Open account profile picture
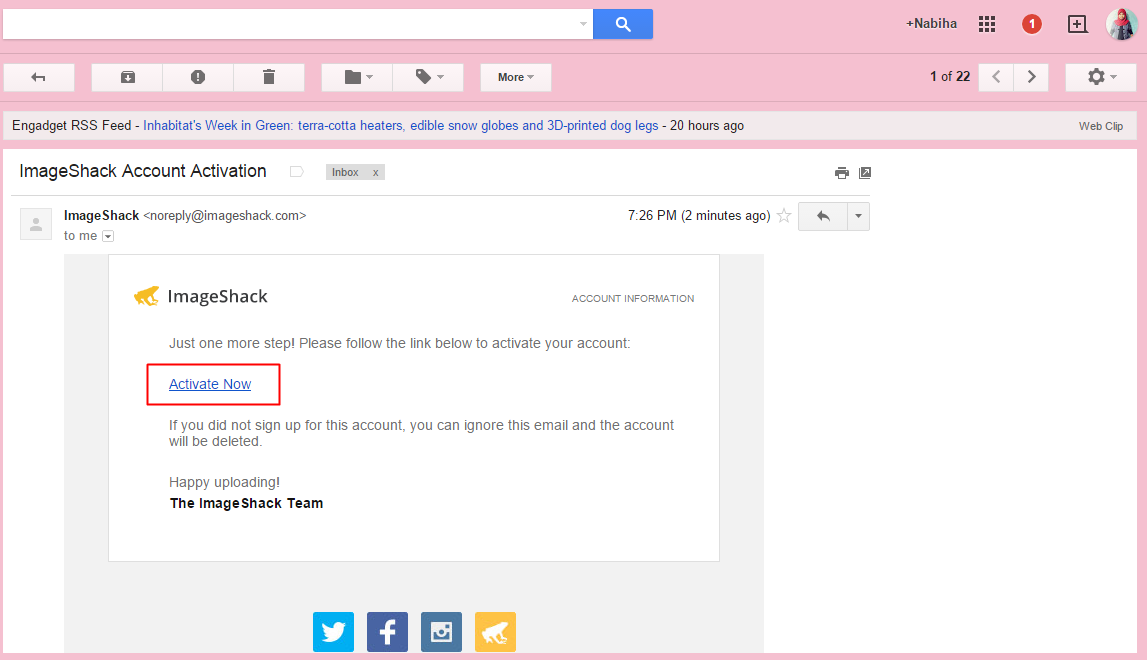This screenshot has width=1147, height=660. click(1121, 24)
